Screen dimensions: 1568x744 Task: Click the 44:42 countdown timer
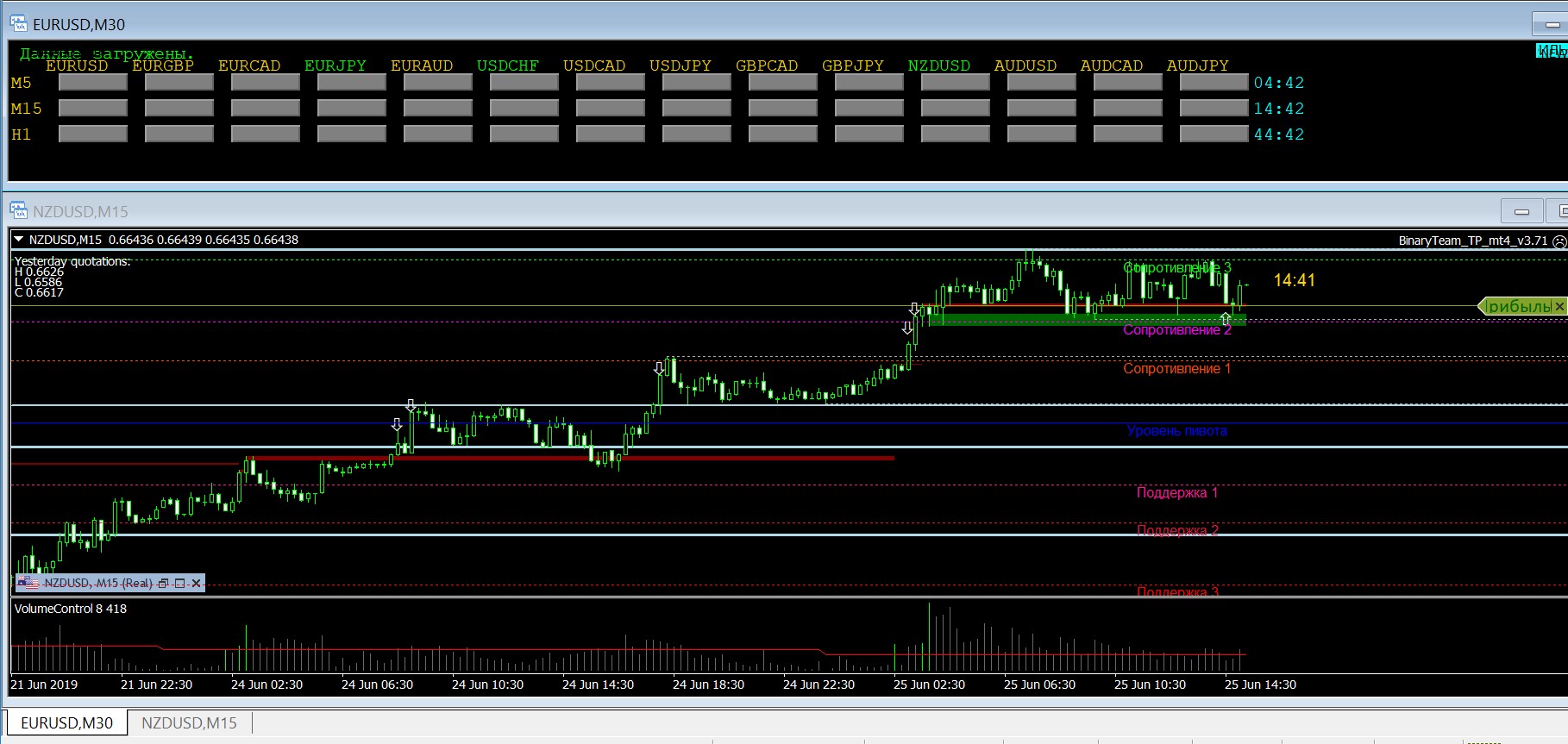point(1279,134)
